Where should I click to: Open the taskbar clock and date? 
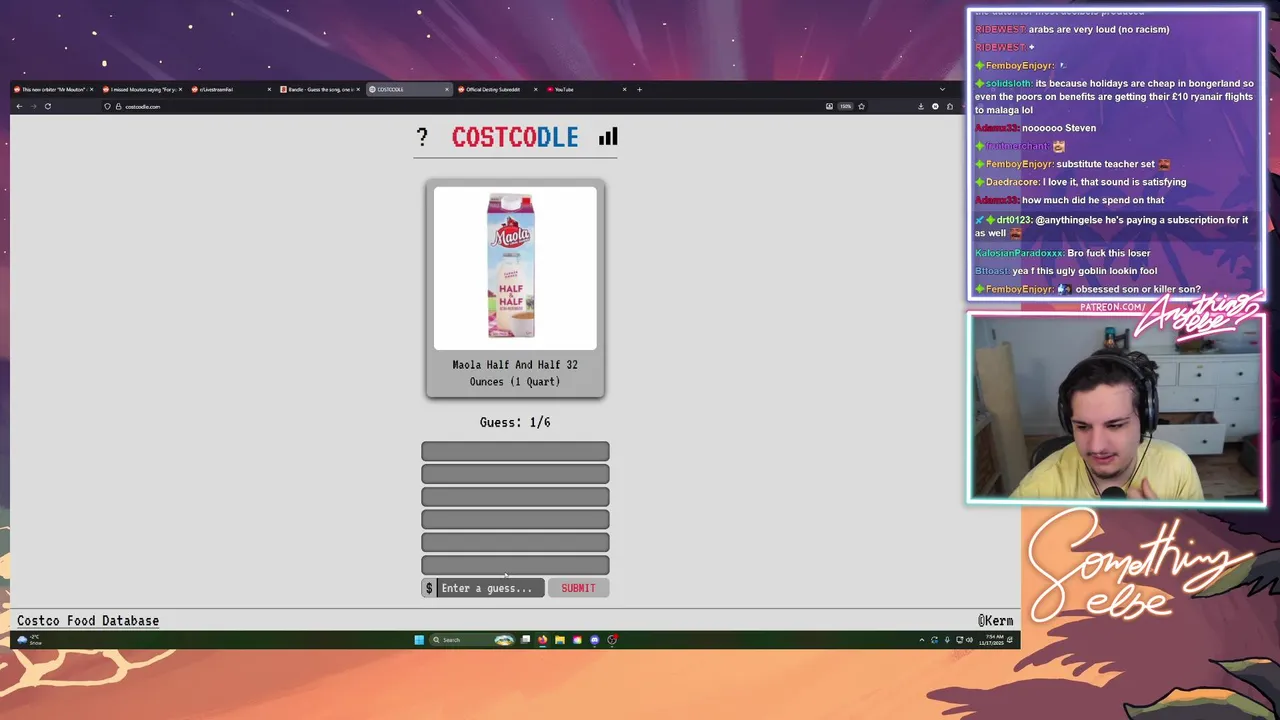click(x=991, y=640)
